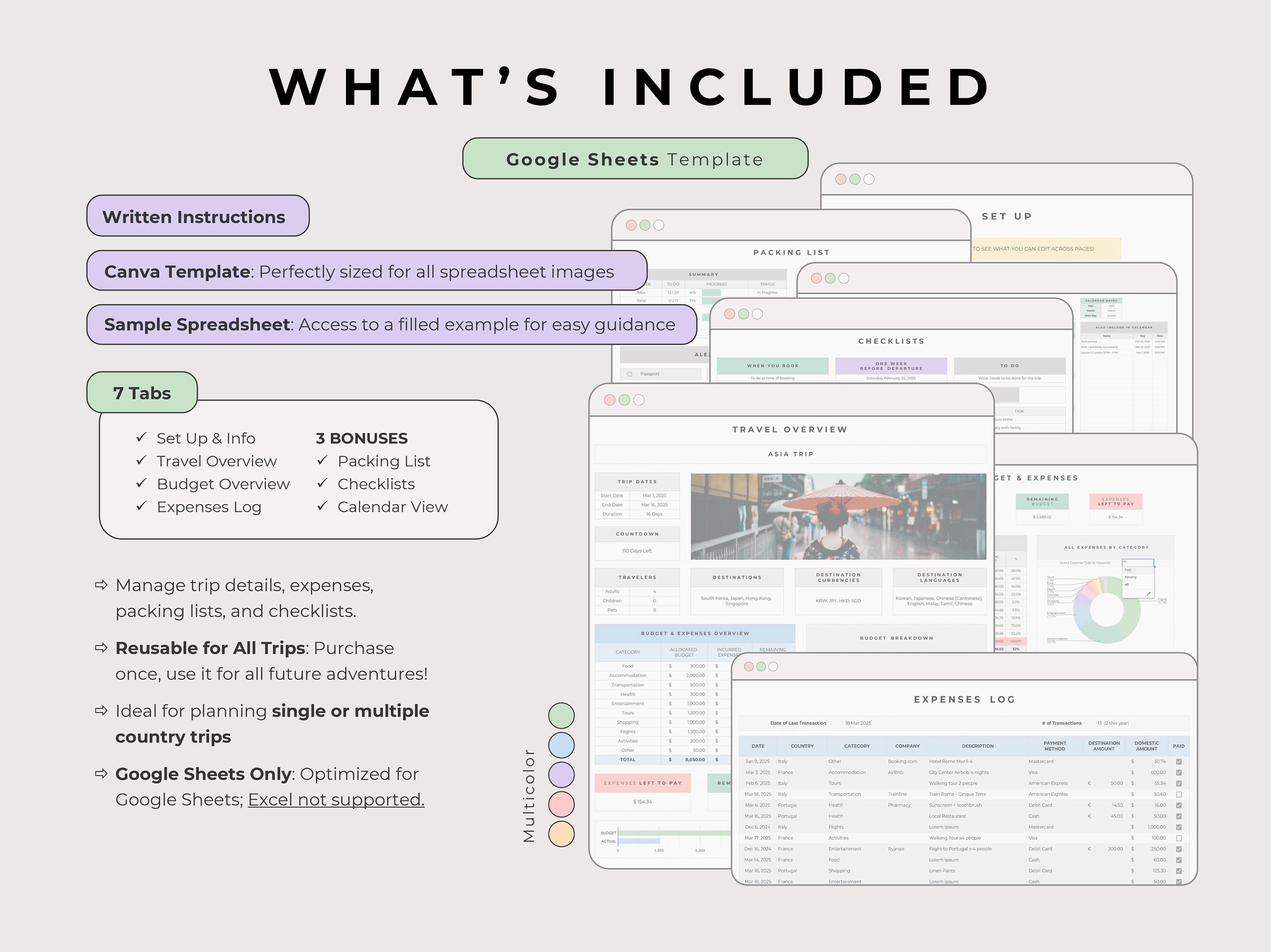The width and height of the screenshot is (1271, 952).
Task: Select the 7 Tabs tab label
Action: tap(142, 393)
